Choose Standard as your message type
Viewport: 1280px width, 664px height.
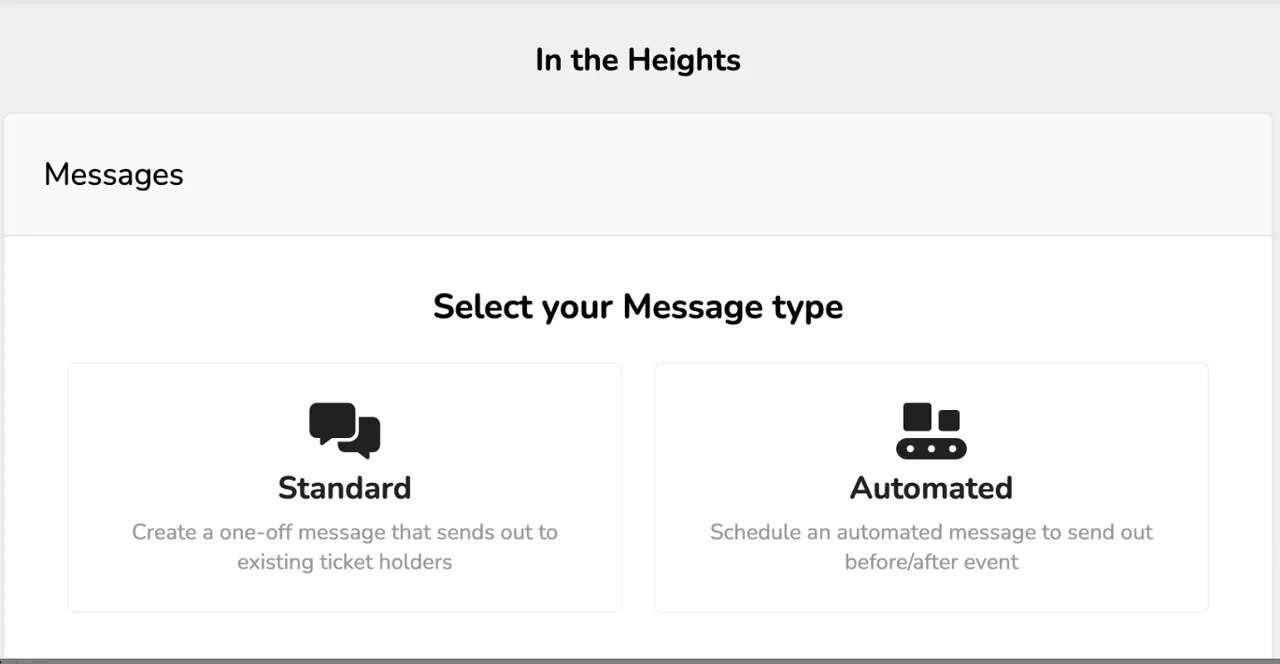click(x=344, y=487)
